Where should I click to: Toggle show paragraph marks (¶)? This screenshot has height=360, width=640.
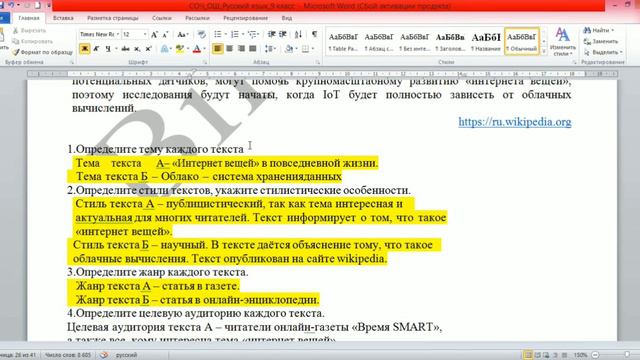coord(314,34)
